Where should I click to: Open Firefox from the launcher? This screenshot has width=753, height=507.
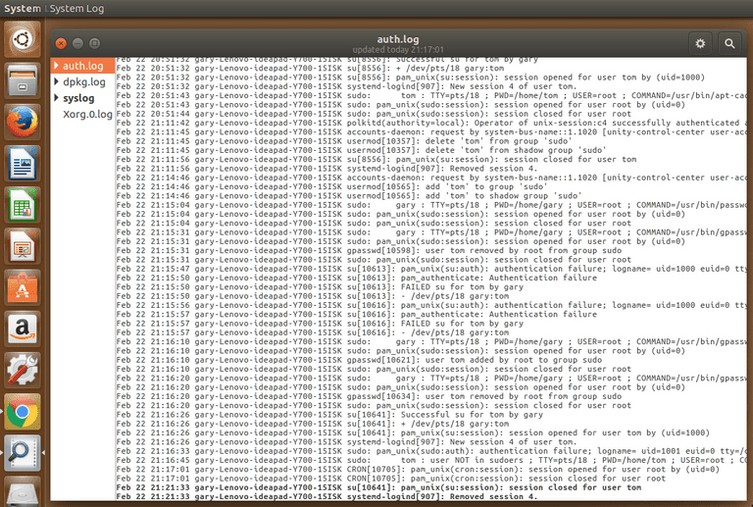pos(22,121)
